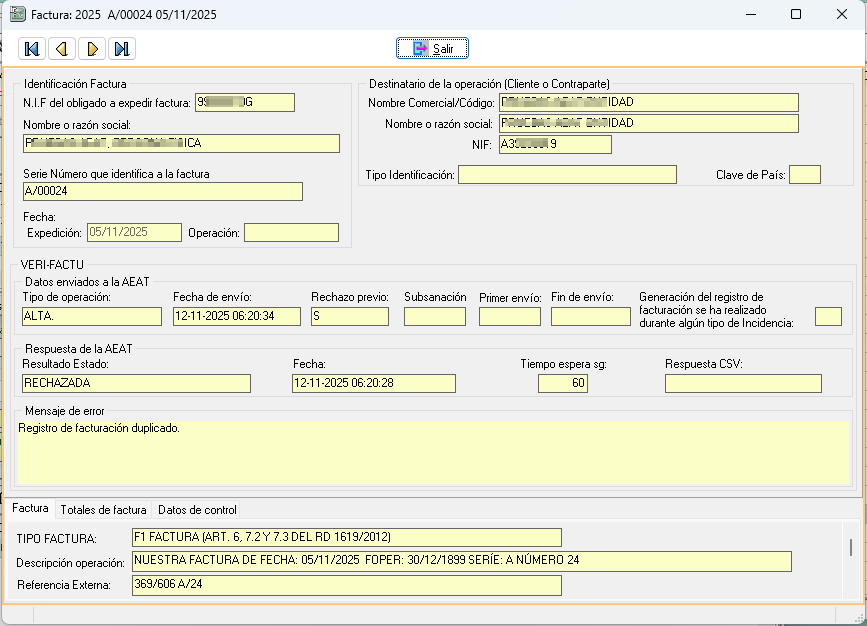Click the Fecha Operación field
This screenshot has height=626, width=867.
291,233
